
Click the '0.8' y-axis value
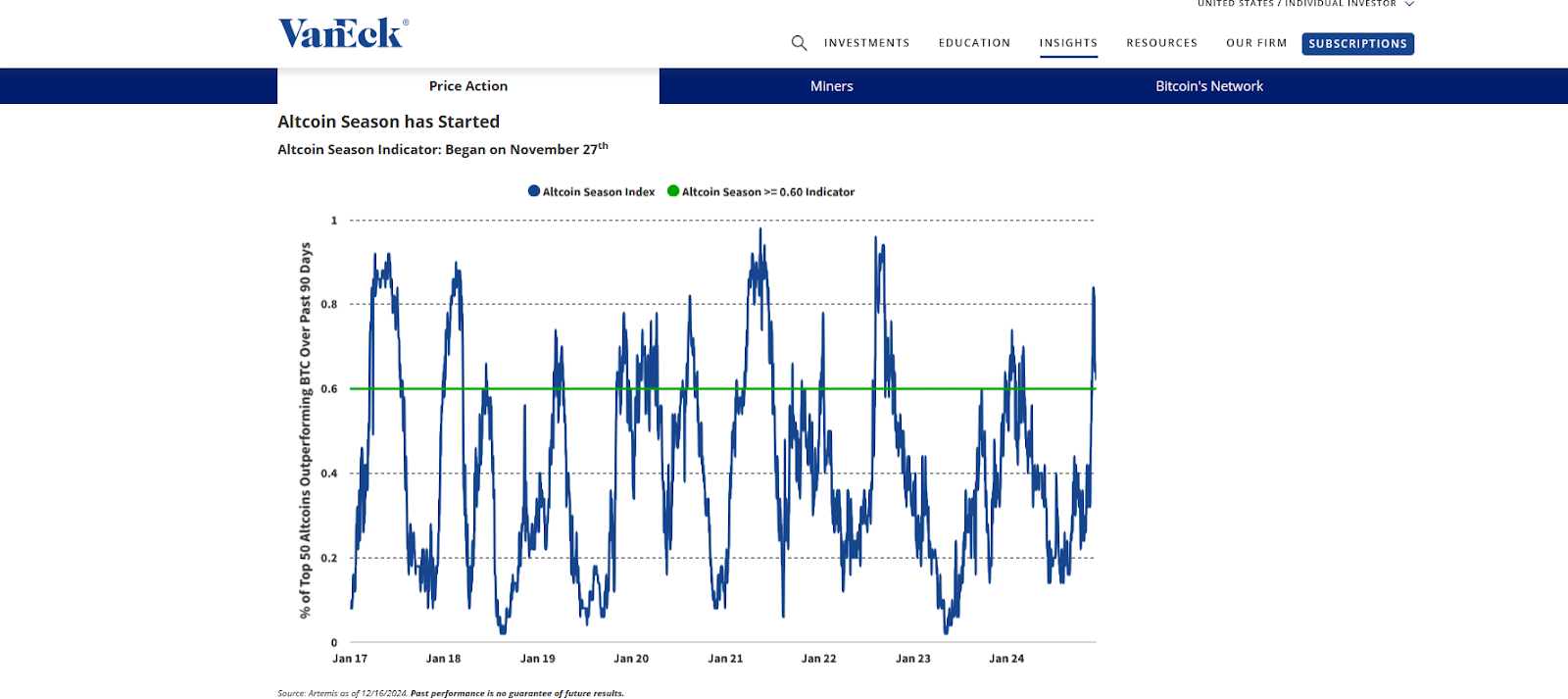coord(329,305)
